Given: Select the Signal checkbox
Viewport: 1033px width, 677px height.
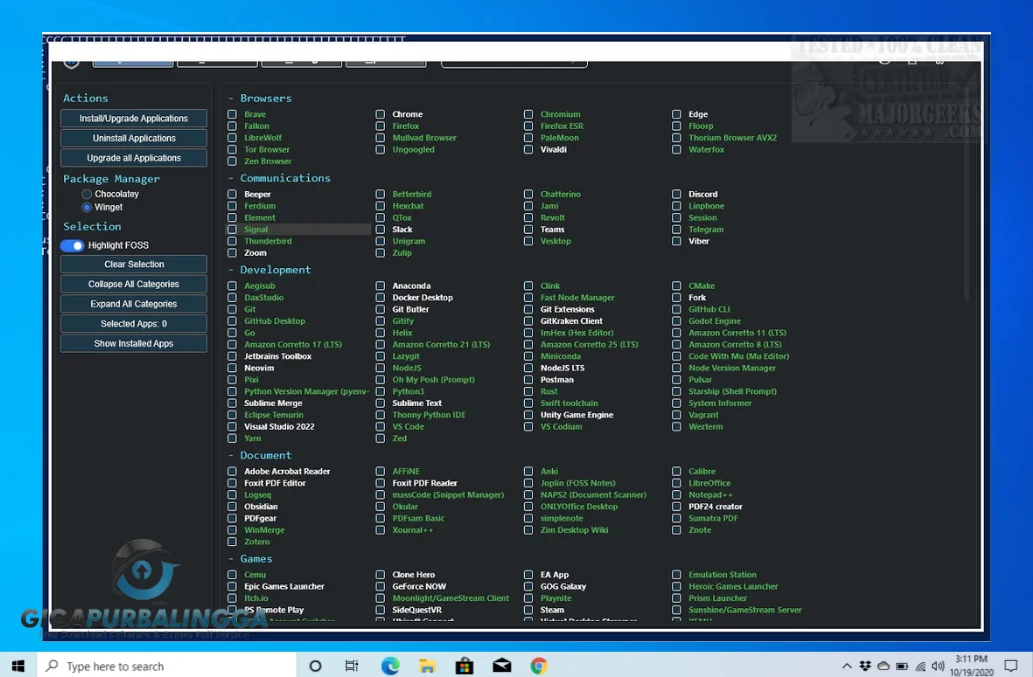Looking at the screenshot, I should pos(232,229).
